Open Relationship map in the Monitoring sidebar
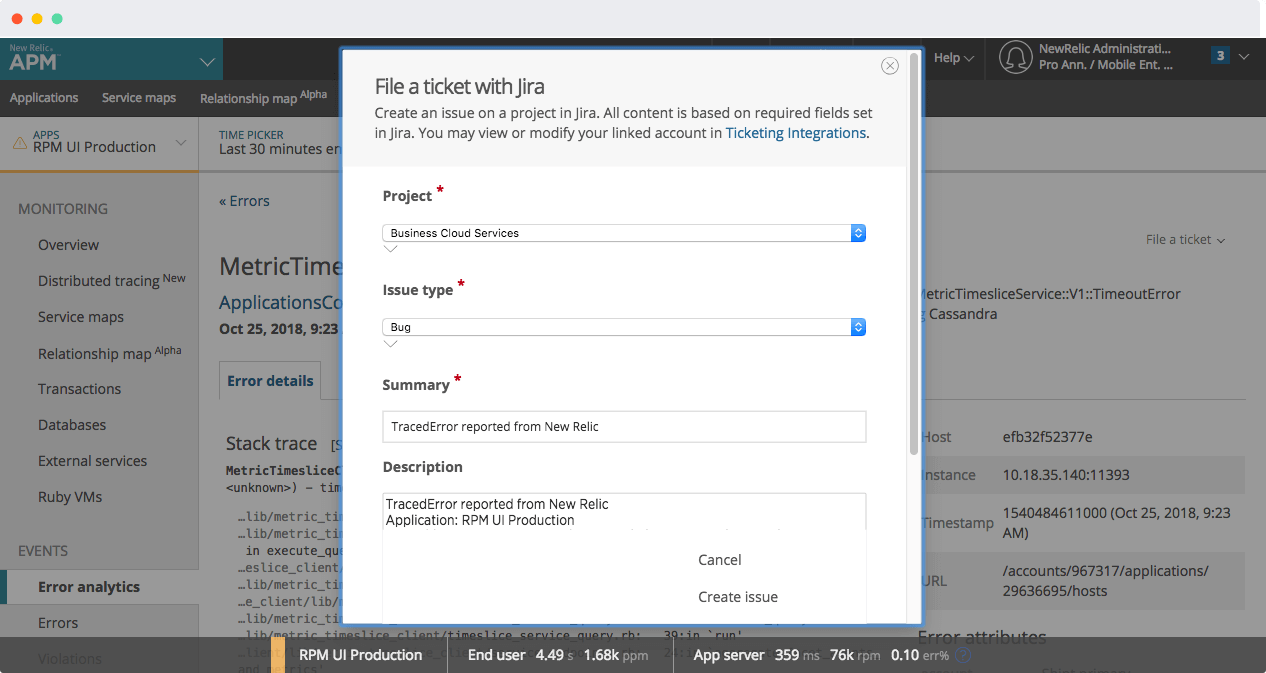This screenshot has width=1266, height=673. tap(110, 353)
